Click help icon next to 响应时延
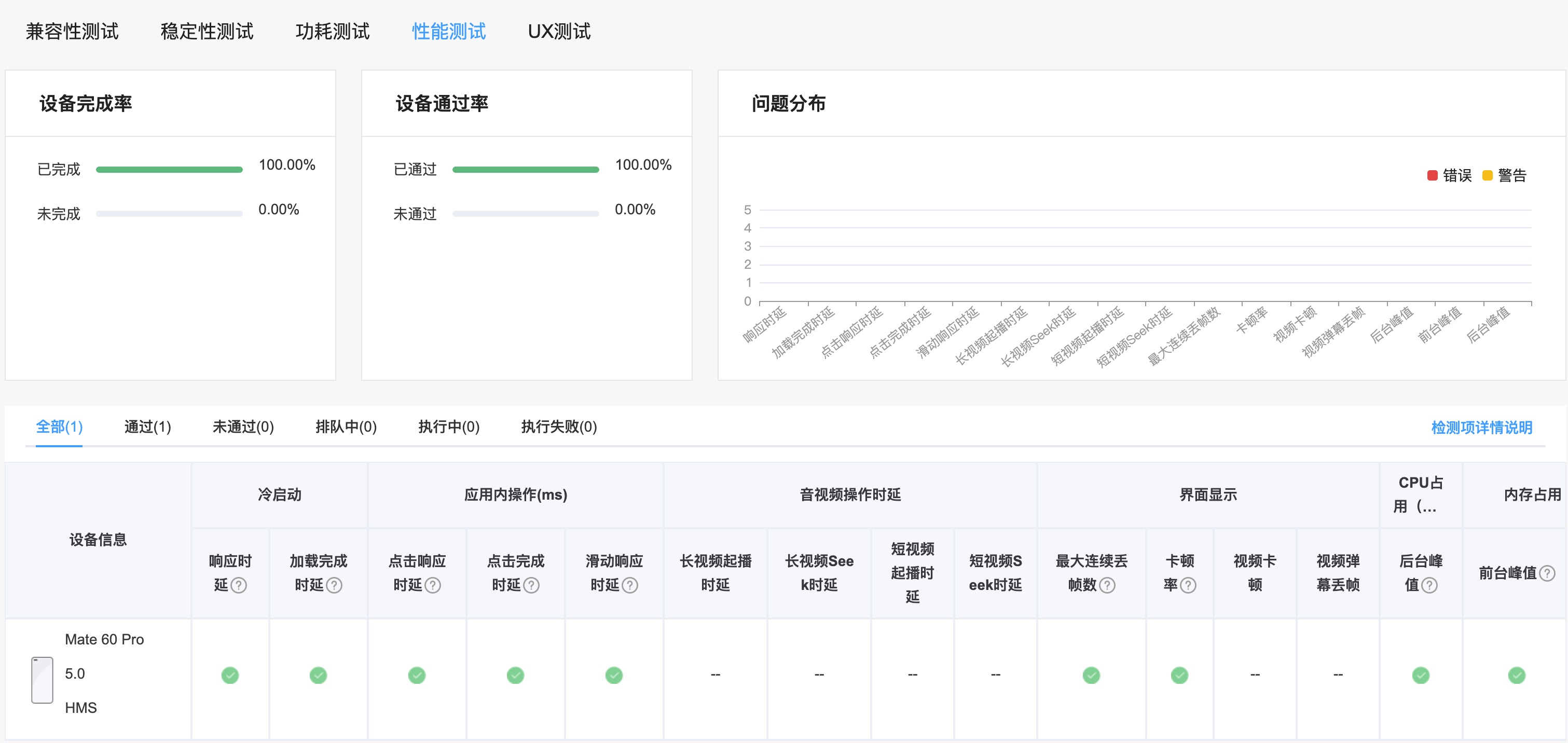 [239, 585]
